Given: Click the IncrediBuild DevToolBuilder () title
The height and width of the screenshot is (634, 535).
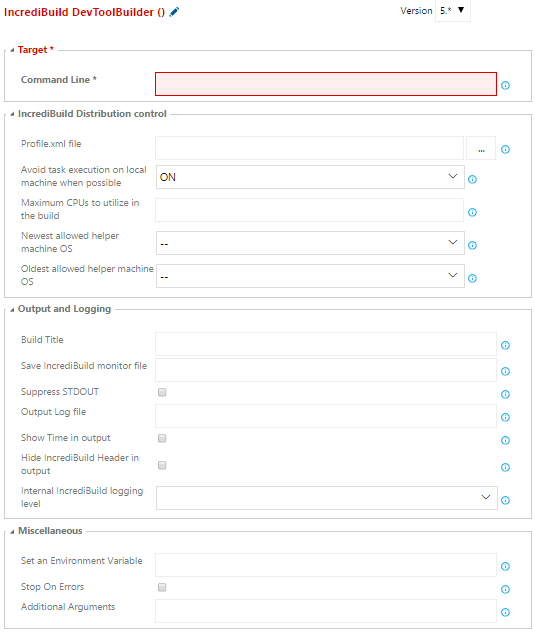Looking at the screenshot, I should click(84, 12).
